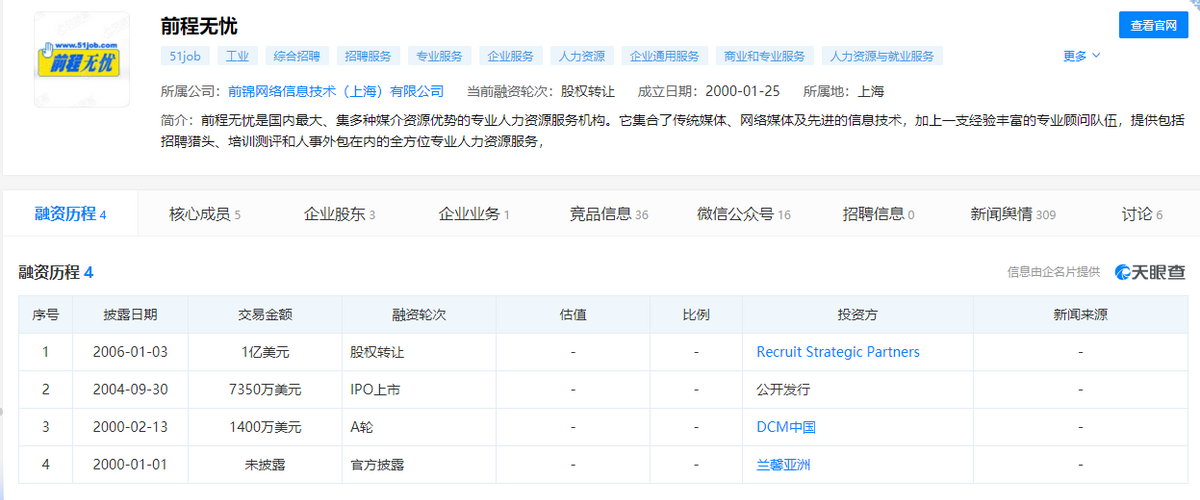This screenshot has height=500, width=1200.
Task: Open the DCM中国 investor link
Action: click(786, 427)
